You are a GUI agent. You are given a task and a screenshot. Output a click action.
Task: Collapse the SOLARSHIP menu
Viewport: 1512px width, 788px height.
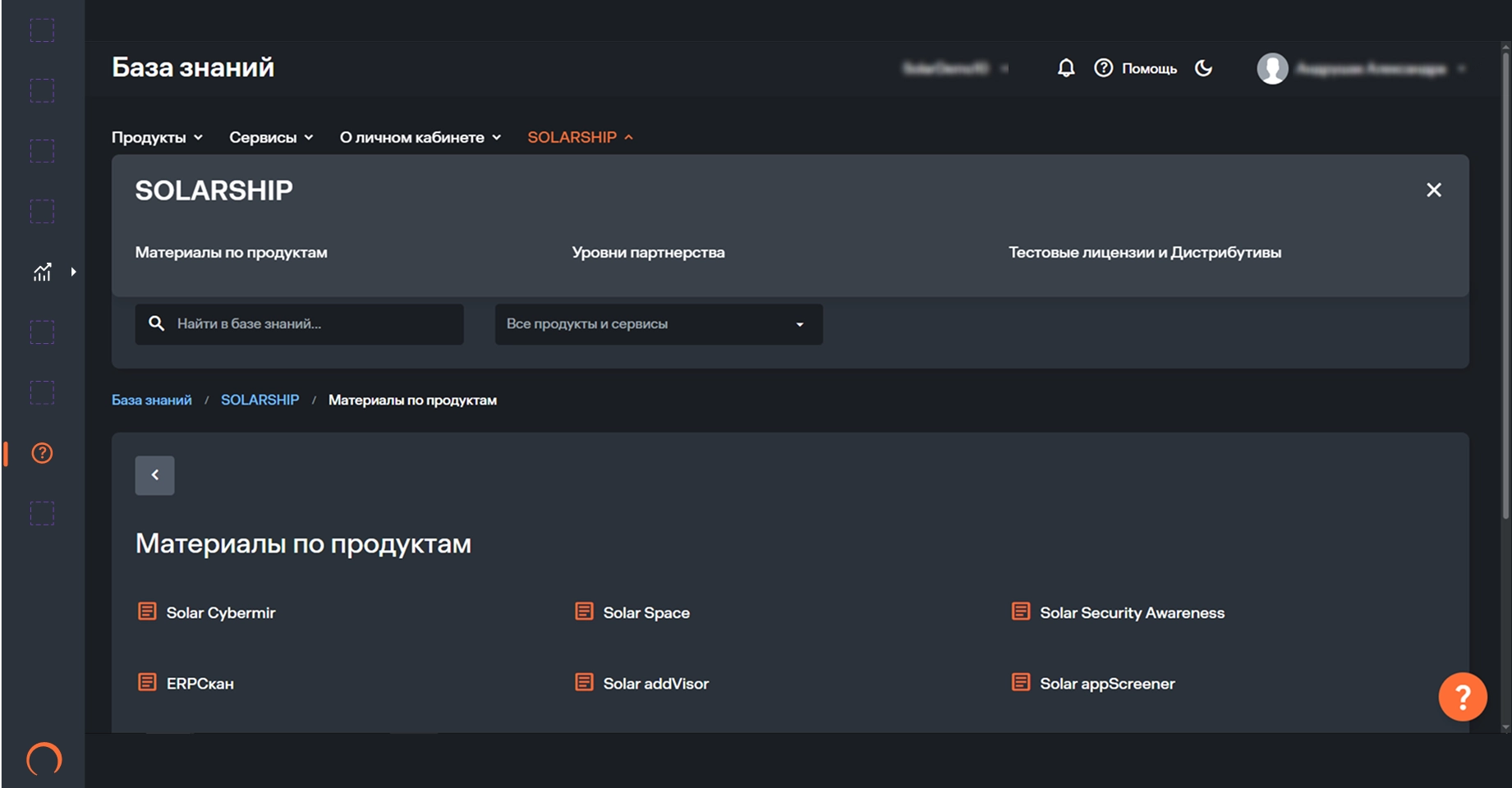(x=581, y=137)
